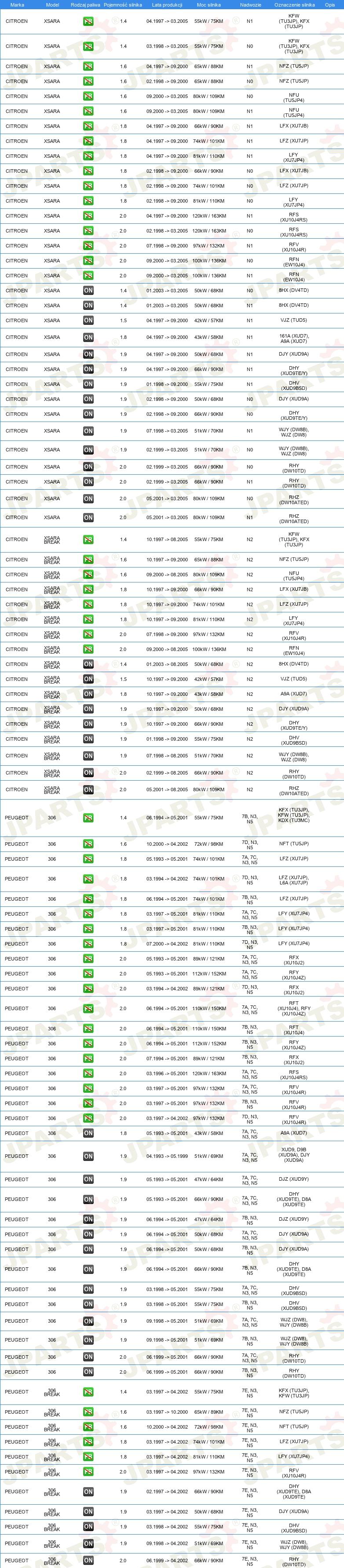344x1568 pixels.
Task: Select '120kW / 163KM' in Xsara N0 row
Action: pos(209,231)
